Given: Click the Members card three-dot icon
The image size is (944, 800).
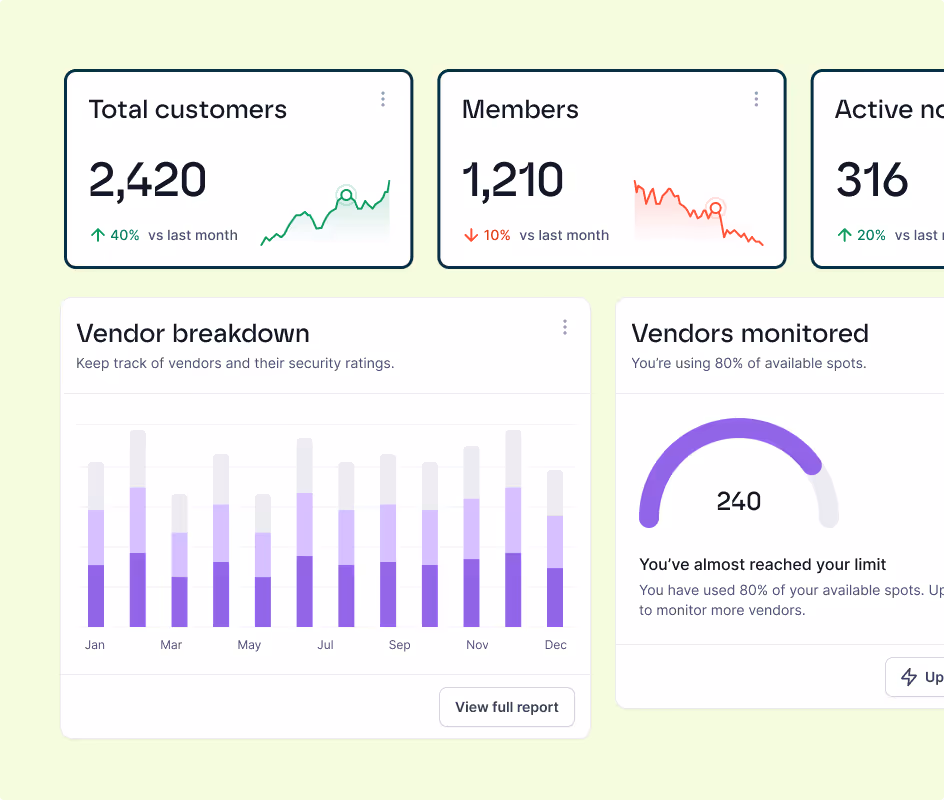Looking at the screenshot, I should (756, 99).
